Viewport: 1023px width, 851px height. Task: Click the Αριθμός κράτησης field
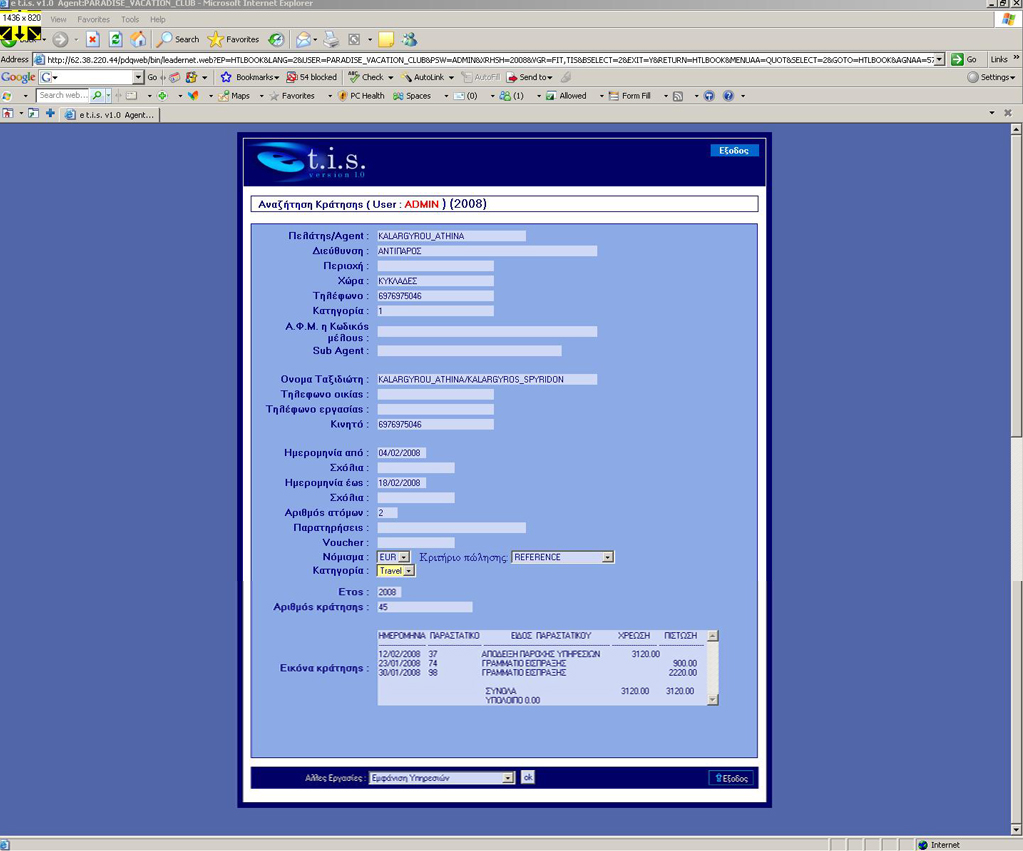pyautogui.click(x=425, y=607)
